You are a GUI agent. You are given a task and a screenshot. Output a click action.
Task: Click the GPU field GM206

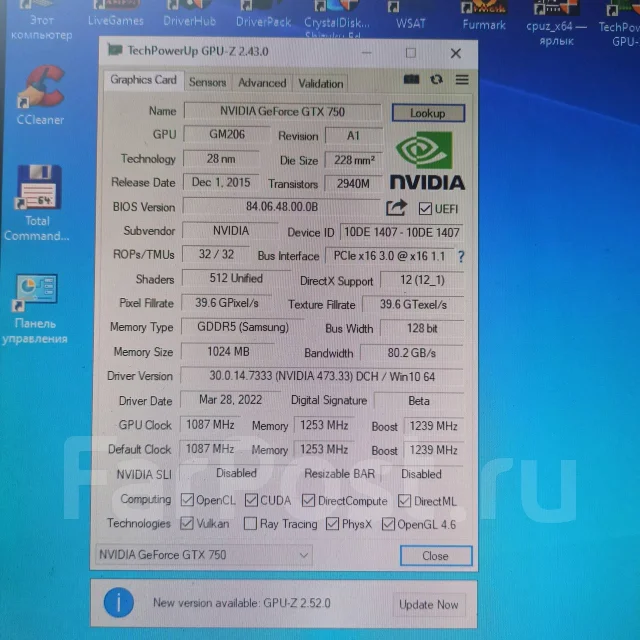point(227,134)
